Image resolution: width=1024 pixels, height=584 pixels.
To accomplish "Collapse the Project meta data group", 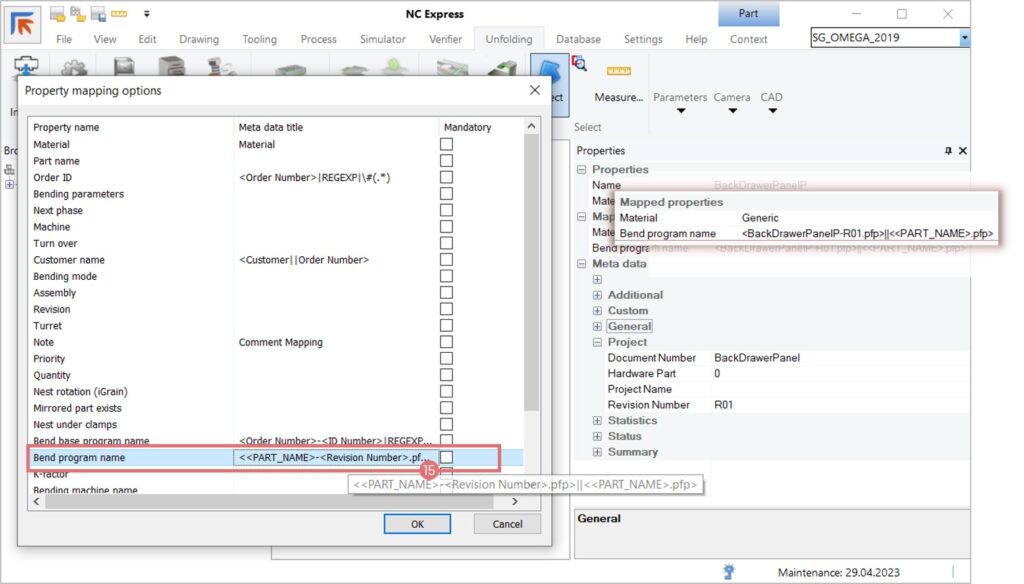I will (597, 342).
